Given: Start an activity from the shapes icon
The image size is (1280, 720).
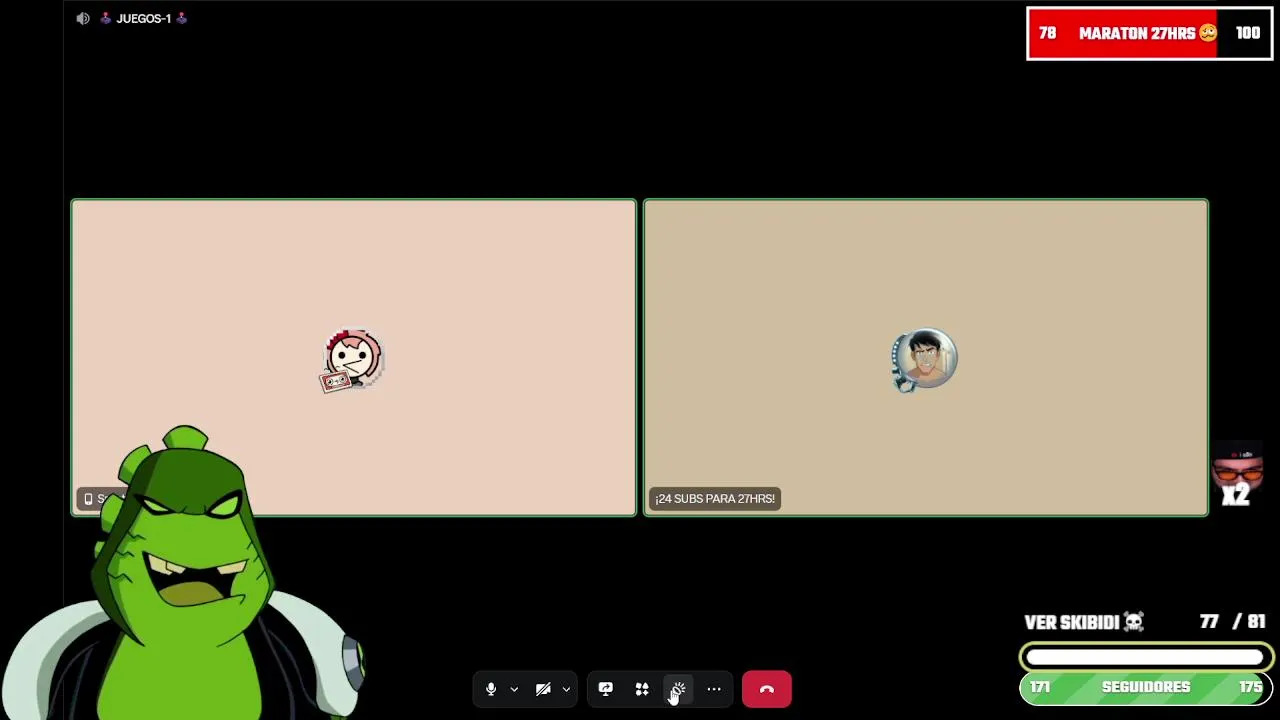Looking at the screenshot, I should [642, 689].
